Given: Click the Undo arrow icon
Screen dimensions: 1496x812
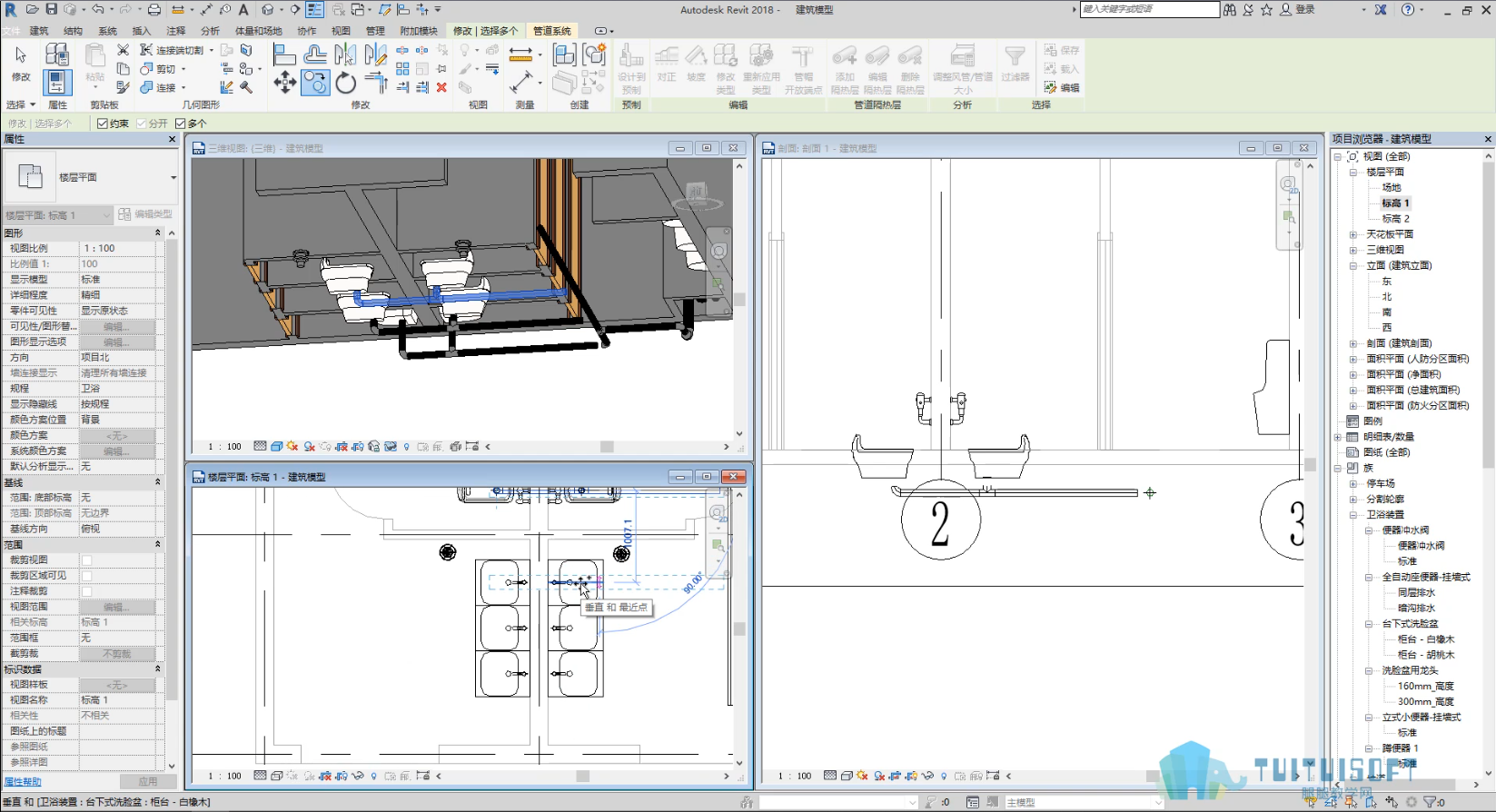Looking at the screenshot, I should click(x=98, y=10).
